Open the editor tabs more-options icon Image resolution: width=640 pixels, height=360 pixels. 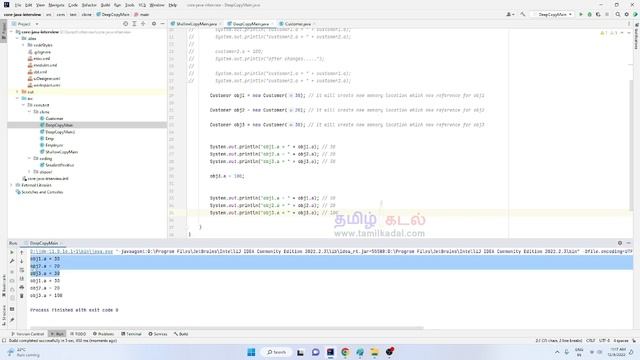[629, 24]
